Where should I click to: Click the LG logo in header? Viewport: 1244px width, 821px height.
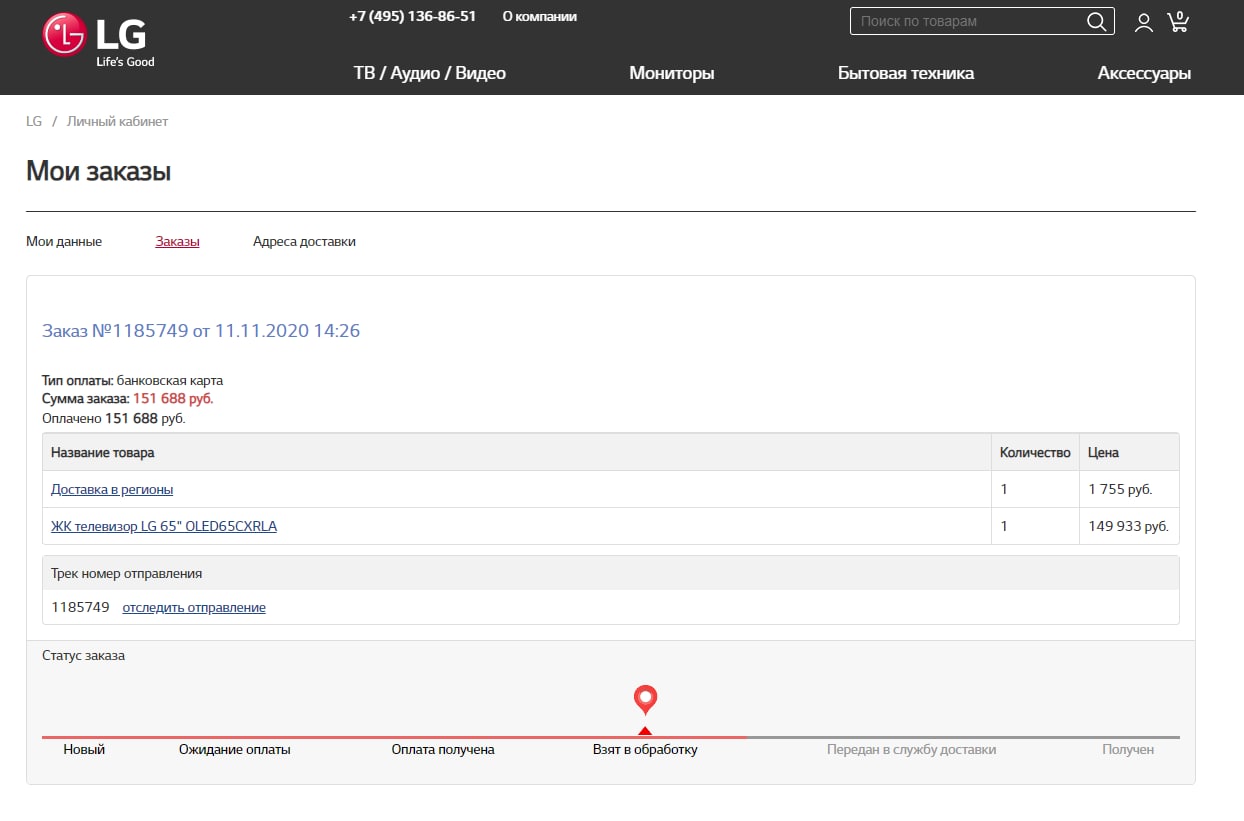click(98, 40)
